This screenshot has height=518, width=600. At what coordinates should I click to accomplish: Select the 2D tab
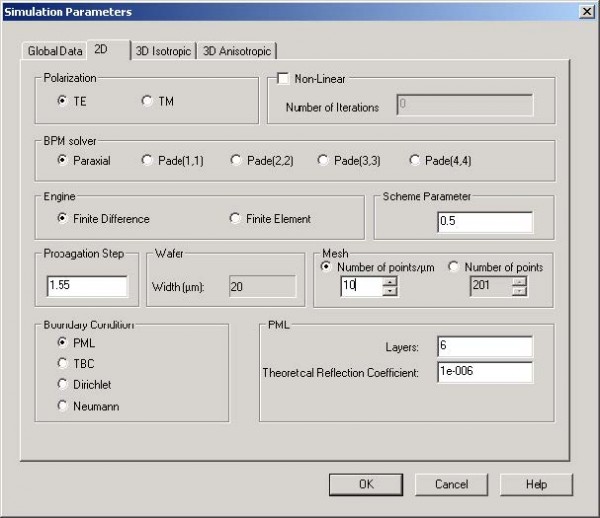point(109,49)
